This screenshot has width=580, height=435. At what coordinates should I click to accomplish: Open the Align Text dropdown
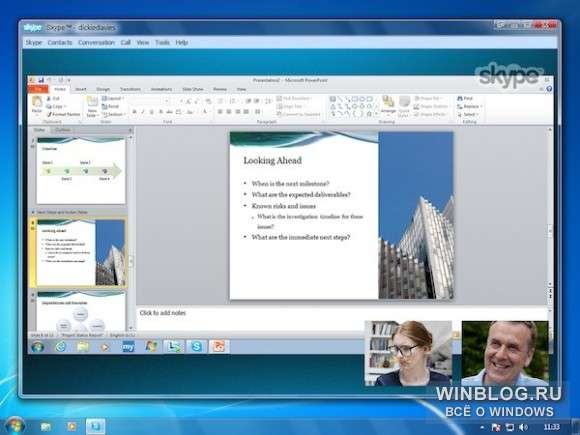290,107
